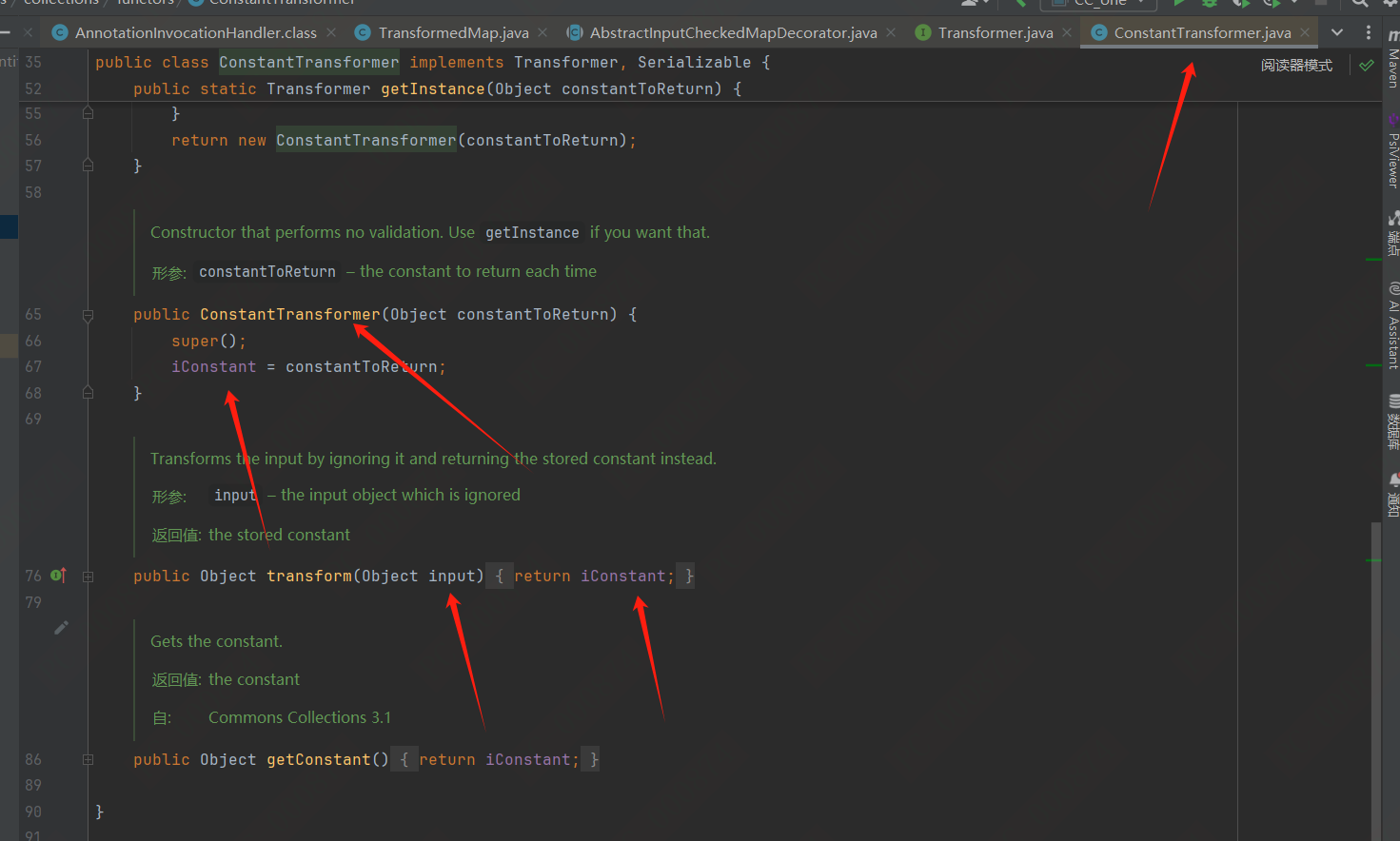Open the 数据库 (Database) tool window
The image size is (1400, 841).
click(1392, 422)
